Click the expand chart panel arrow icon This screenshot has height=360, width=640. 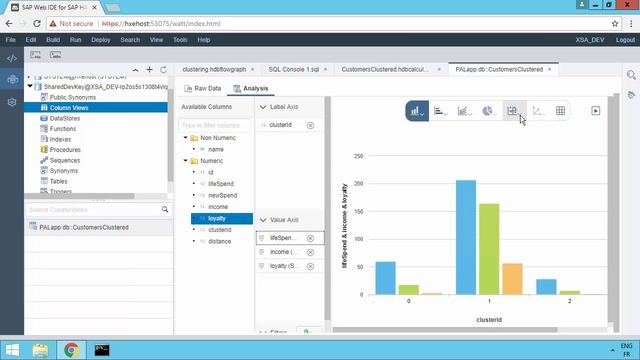tap(596, 111)
